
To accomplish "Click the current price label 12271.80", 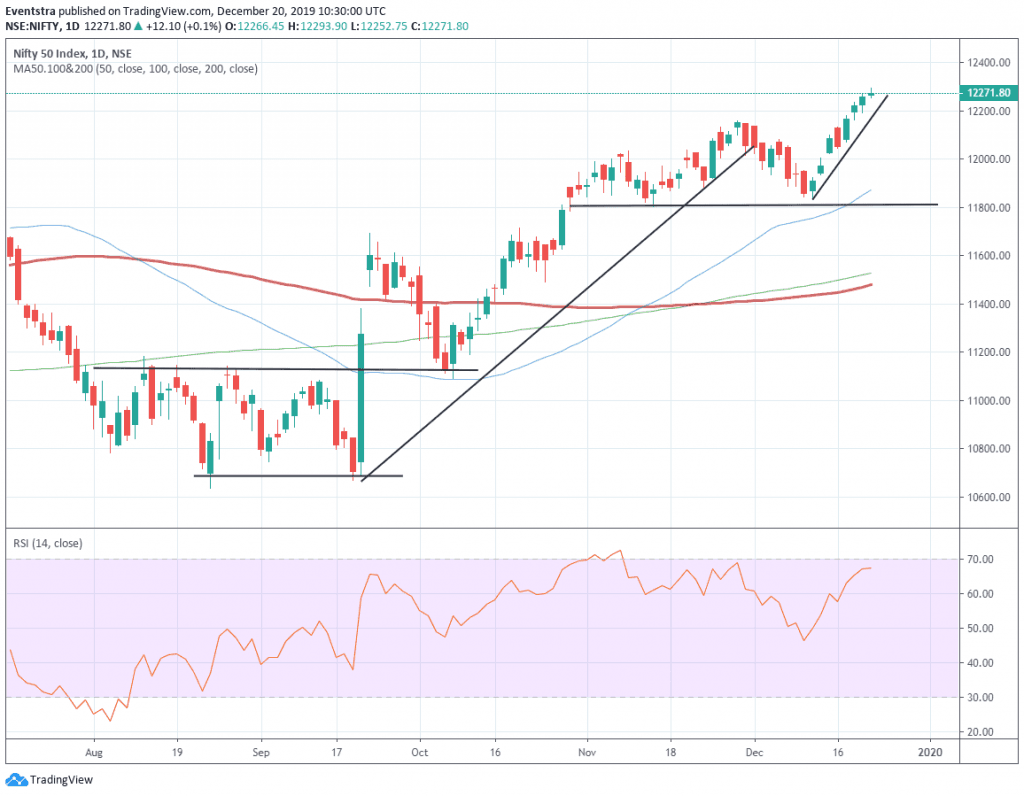I will [x=989, y=91].
